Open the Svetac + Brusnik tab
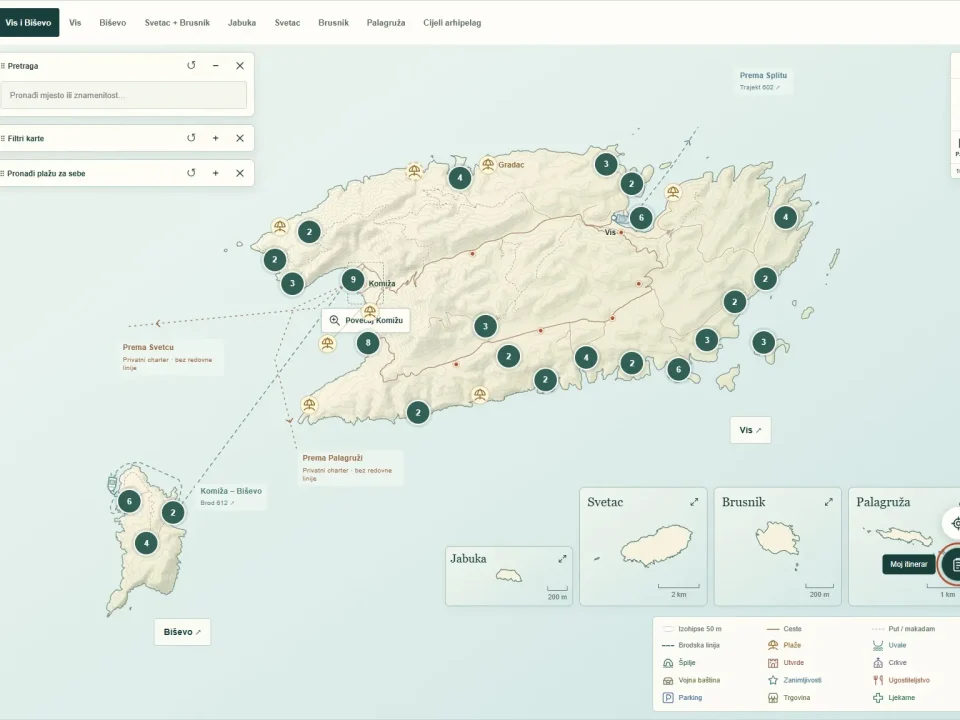The image size is (960, 720). point(177,23)
